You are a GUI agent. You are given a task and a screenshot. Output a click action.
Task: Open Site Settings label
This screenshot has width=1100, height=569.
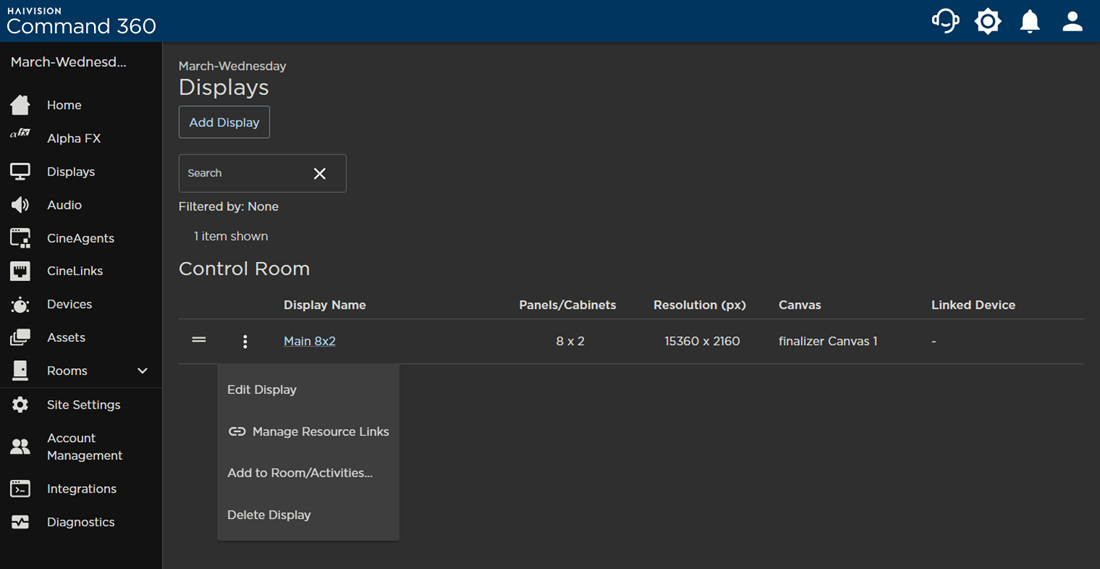tap(83, 405)
